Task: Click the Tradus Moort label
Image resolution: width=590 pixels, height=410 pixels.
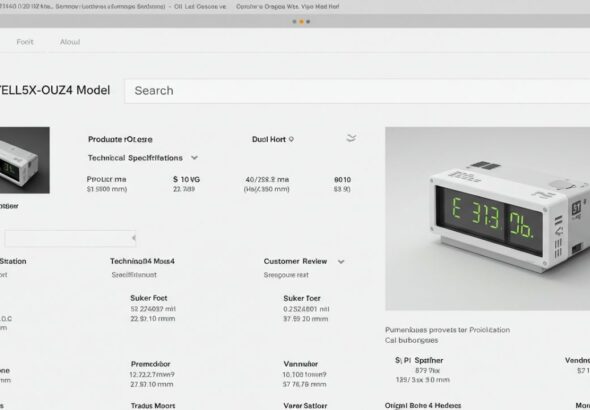Action: [x=153, y=405]
